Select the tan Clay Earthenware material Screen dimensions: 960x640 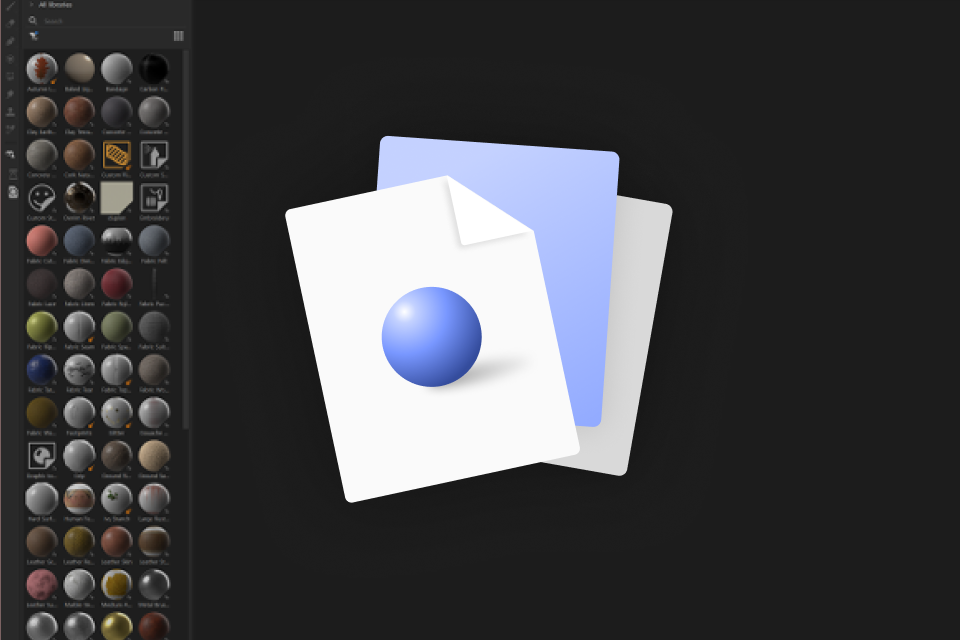coord(42,111)
